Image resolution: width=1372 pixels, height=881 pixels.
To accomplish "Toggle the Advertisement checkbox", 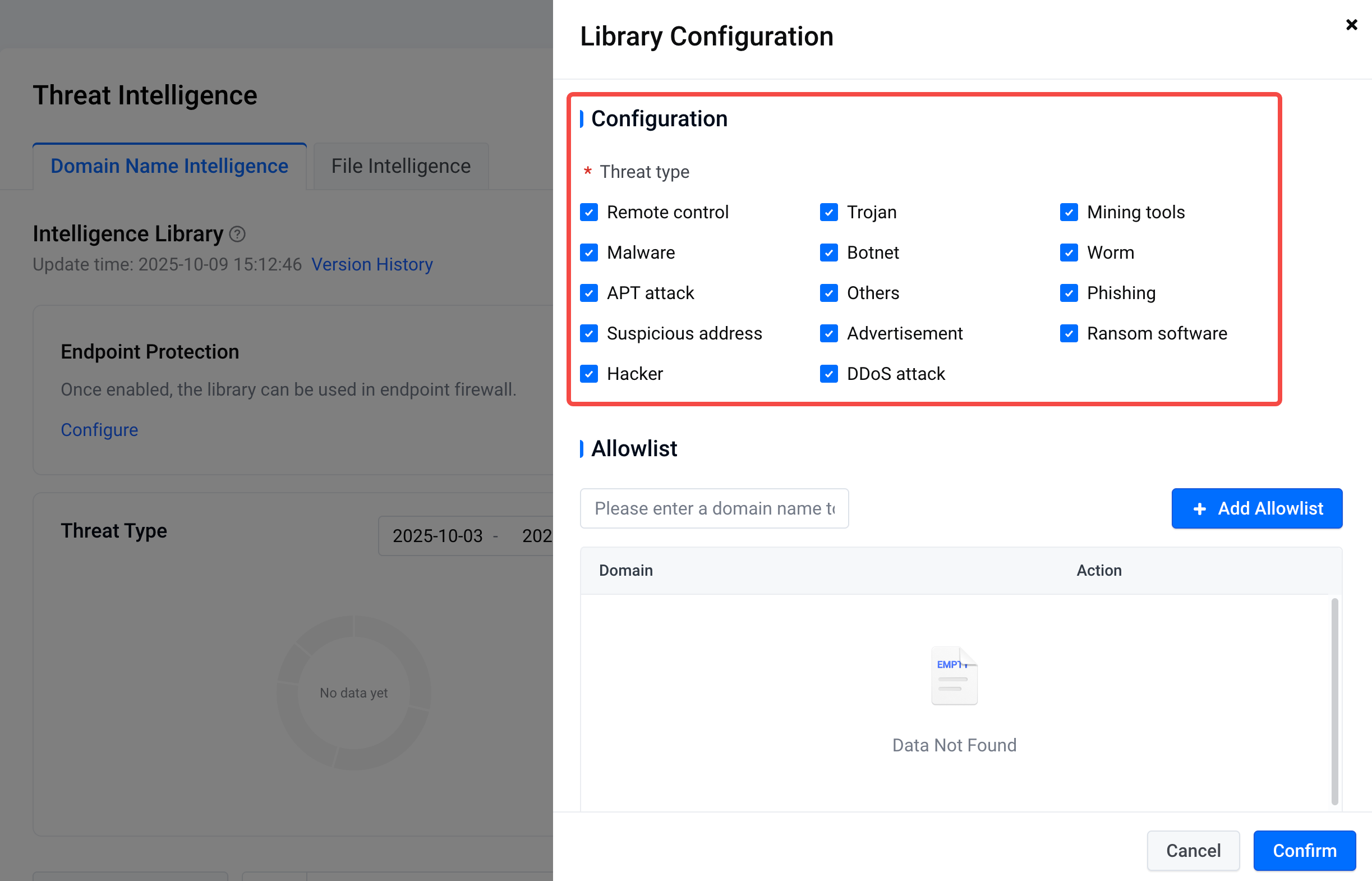I will click(x=829, y=333).
